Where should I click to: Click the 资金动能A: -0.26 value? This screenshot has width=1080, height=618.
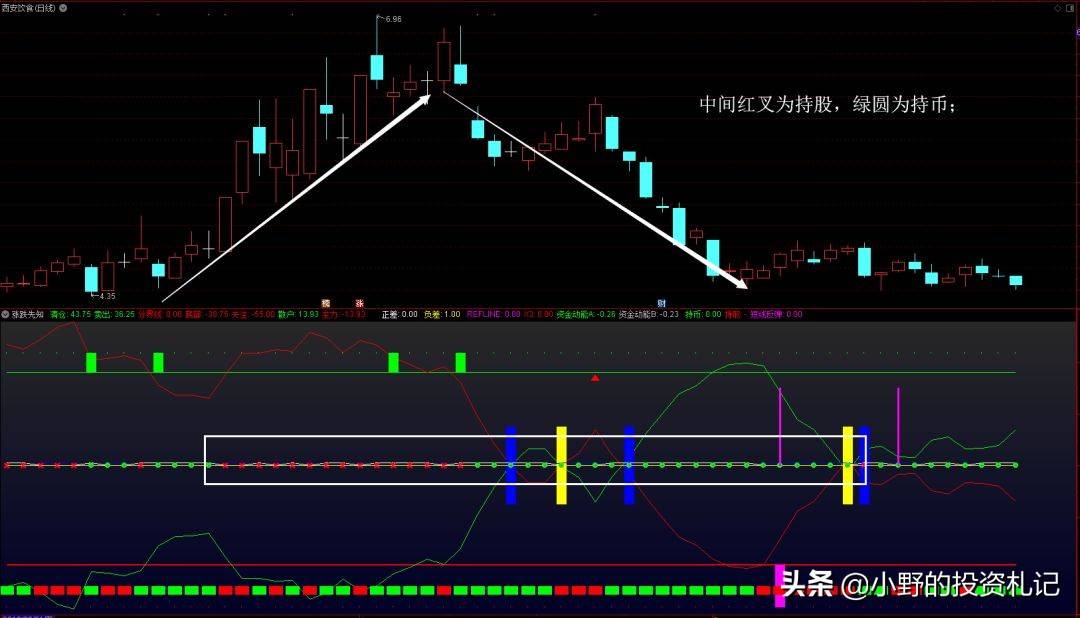pyautogui.click(x=585, y=314)
